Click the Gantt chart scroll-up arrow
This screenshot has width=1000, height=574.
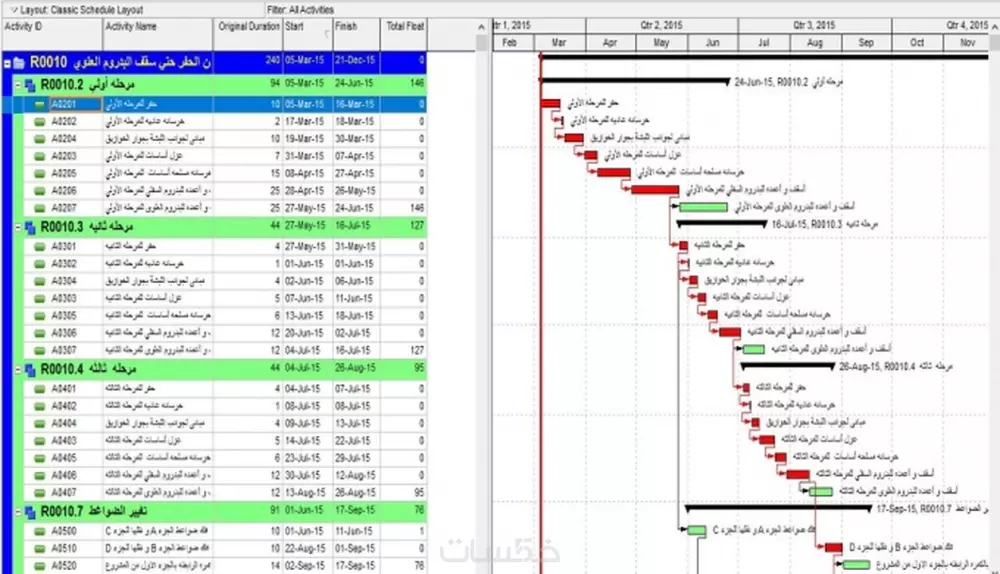tap(994, 26)
